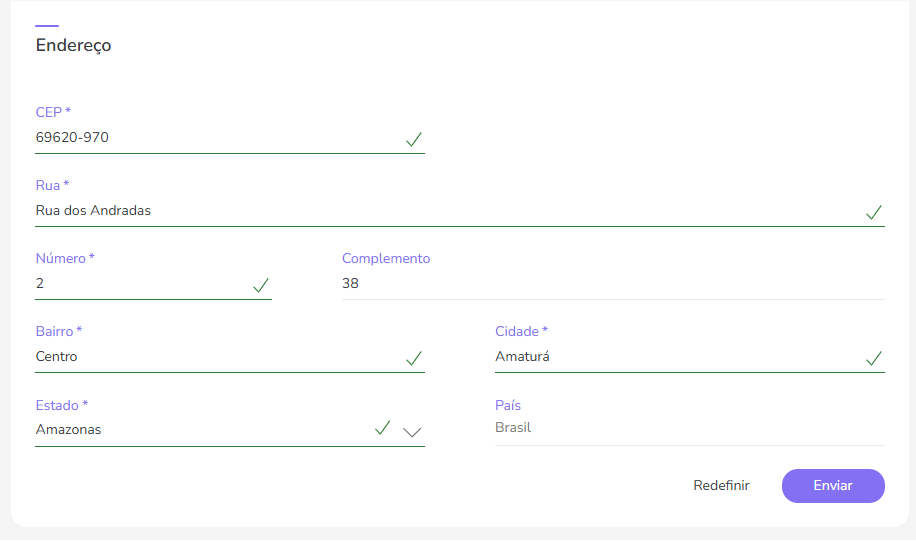
Task: Open the Estado select showing Amazonas
Action: click(200, 430)
